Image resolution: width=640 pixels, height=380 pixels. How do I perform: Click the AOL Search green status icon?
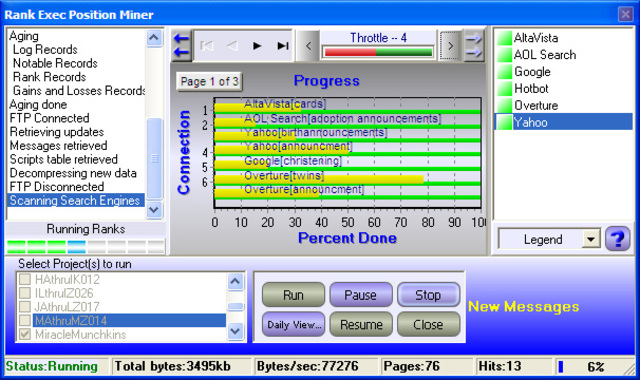pos(504,54)
